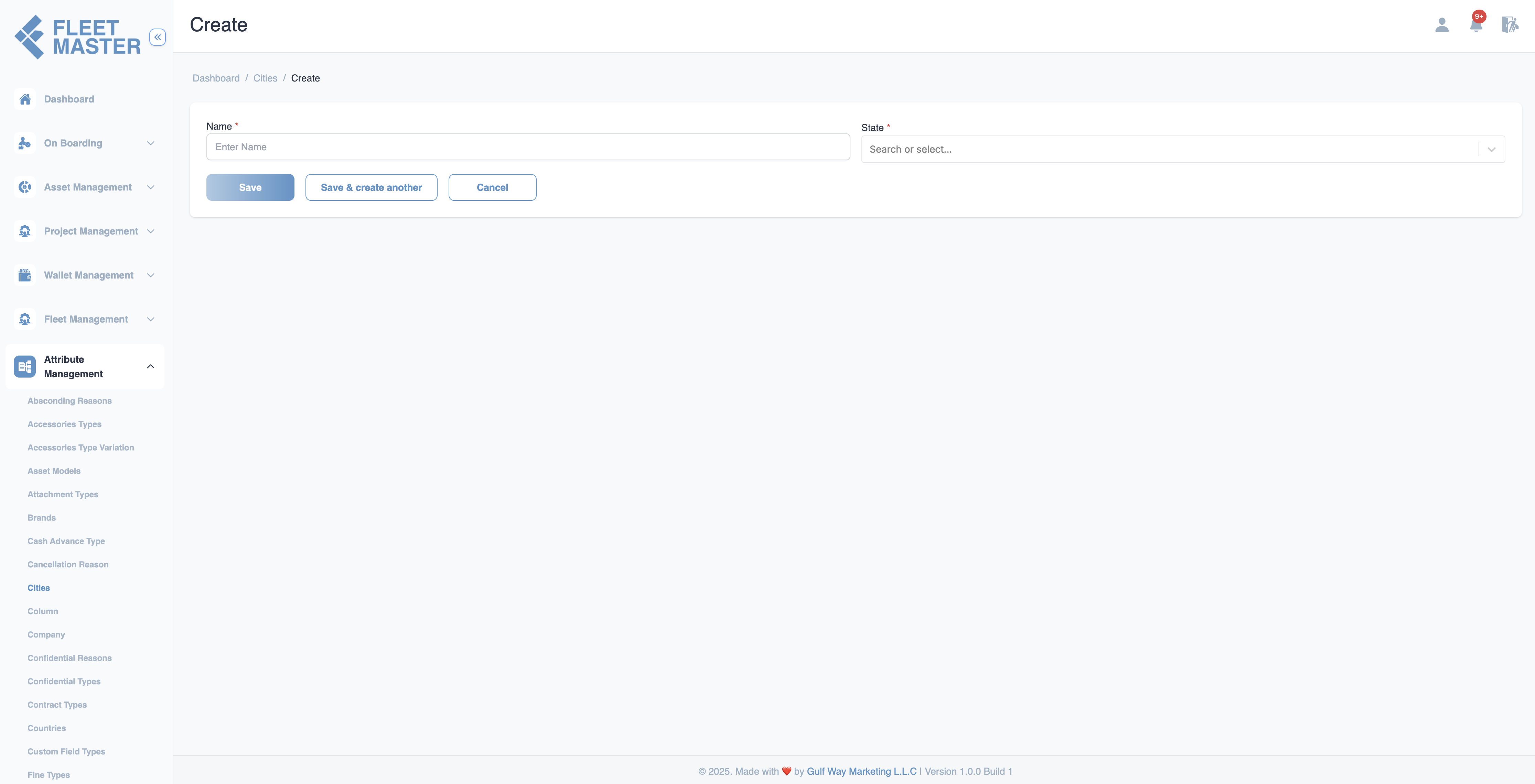This screenshot has height=784, width=1535.
Task: Select Asset Models submenu item
Action: 54,471
